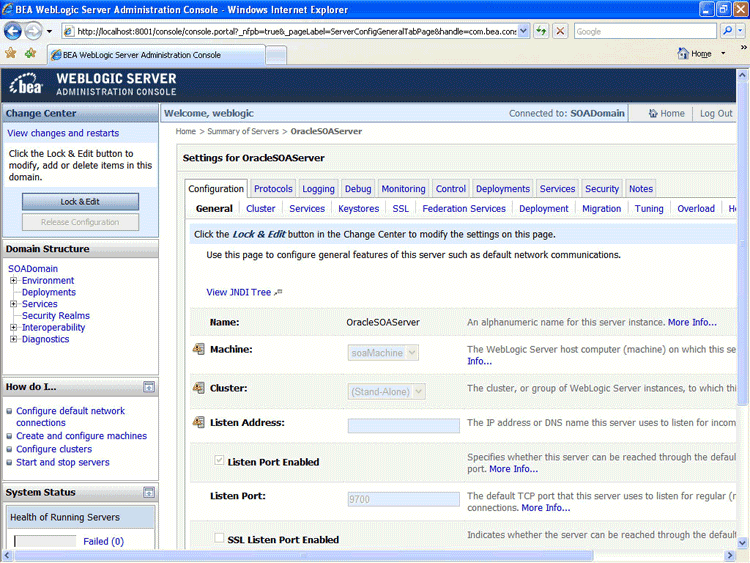750x563 pixels.
Task: Minimize the How do I panel
Action: [149, 386]
